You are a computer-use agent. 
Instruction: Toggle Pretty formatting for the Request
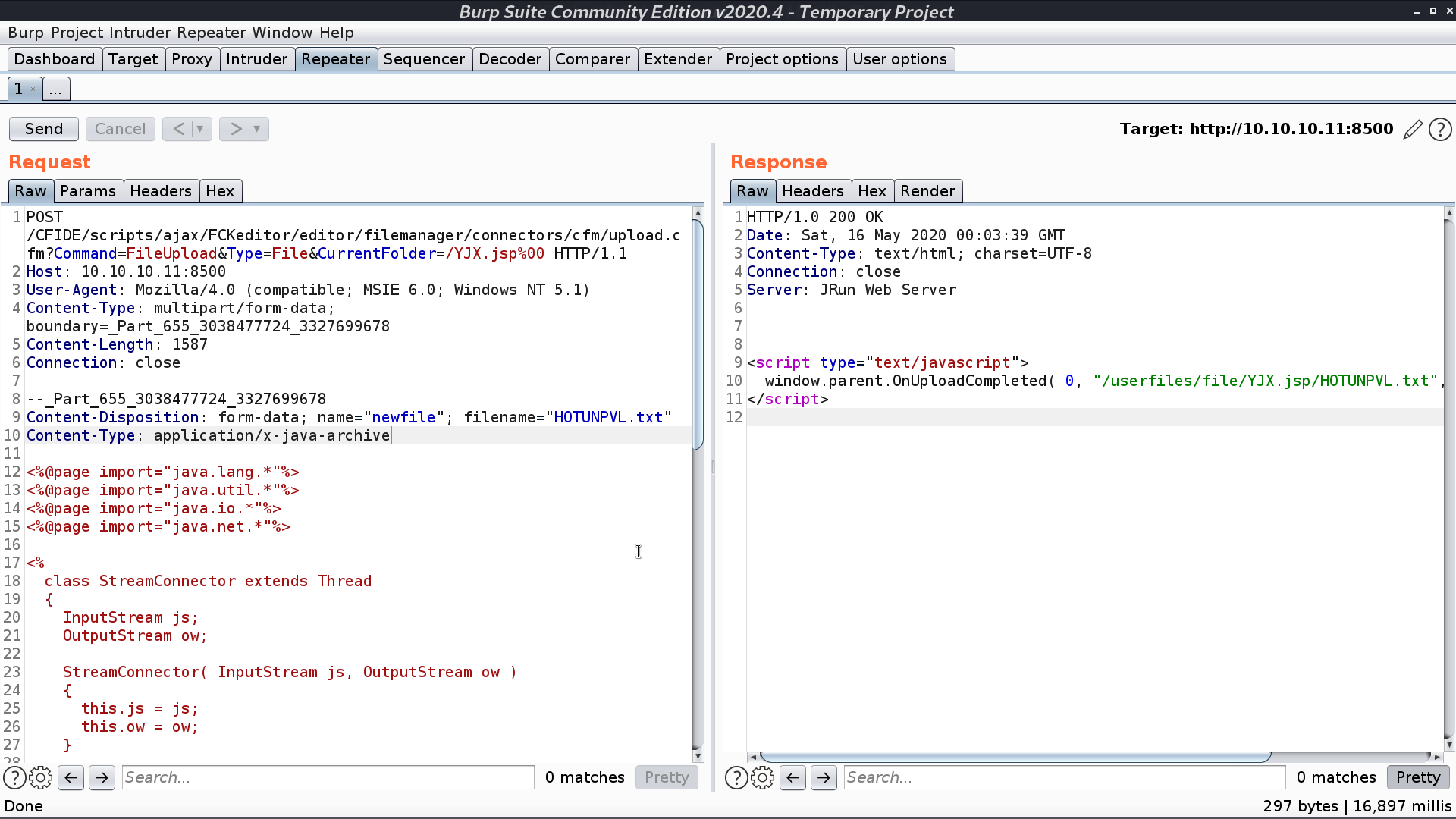point(667,777)
